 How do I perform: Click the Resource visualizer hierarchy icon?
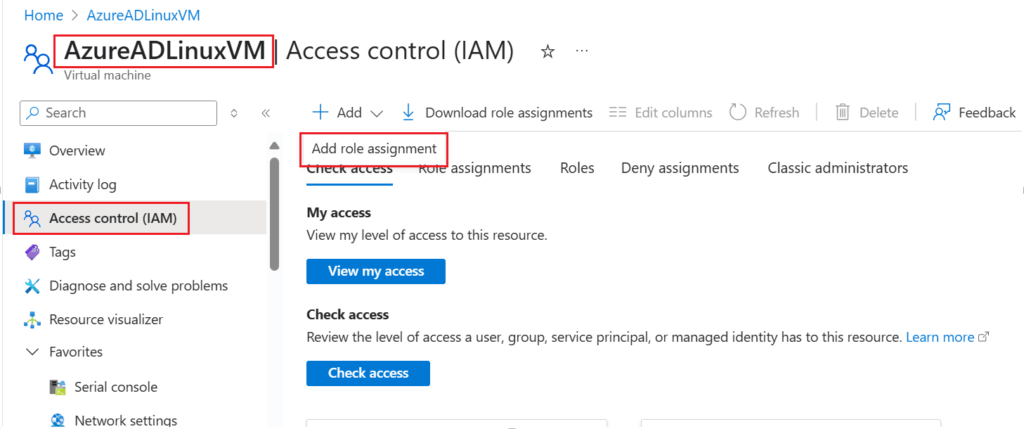[32, 320]
